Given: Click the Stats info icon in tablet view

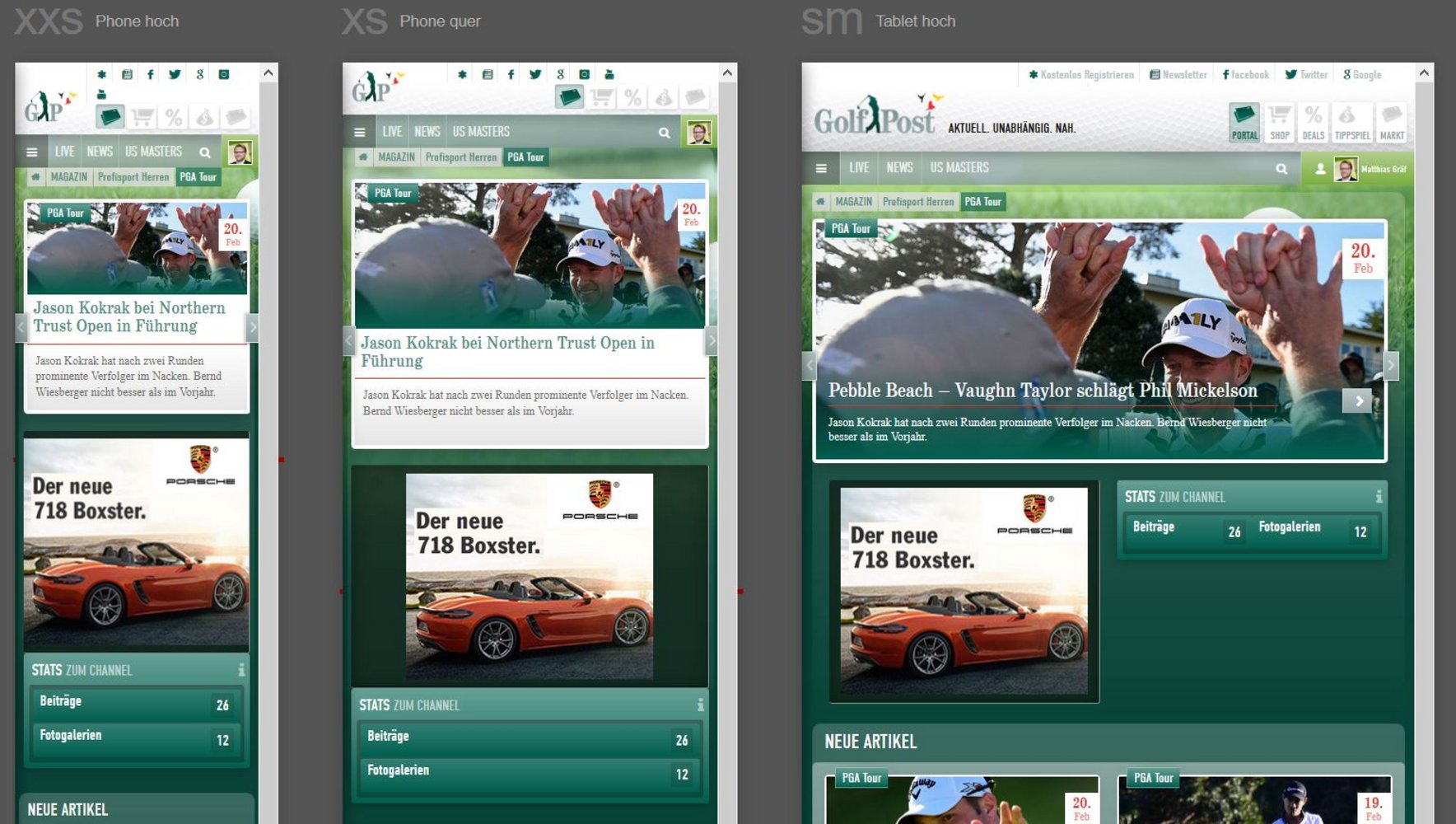Looking at the screenshot, I should point(1379,496).
